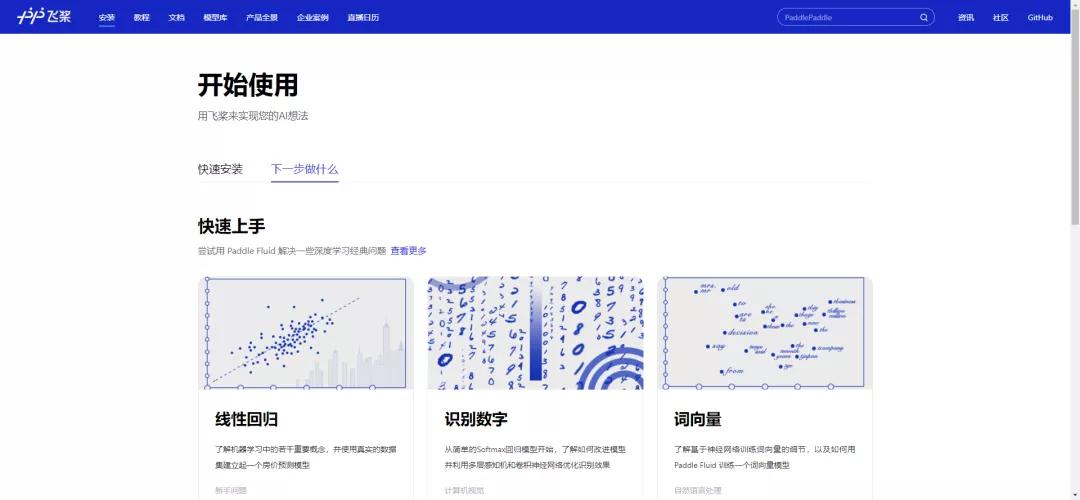Click the text 用飞桨来实现您的AI想法

coord(253,116)
